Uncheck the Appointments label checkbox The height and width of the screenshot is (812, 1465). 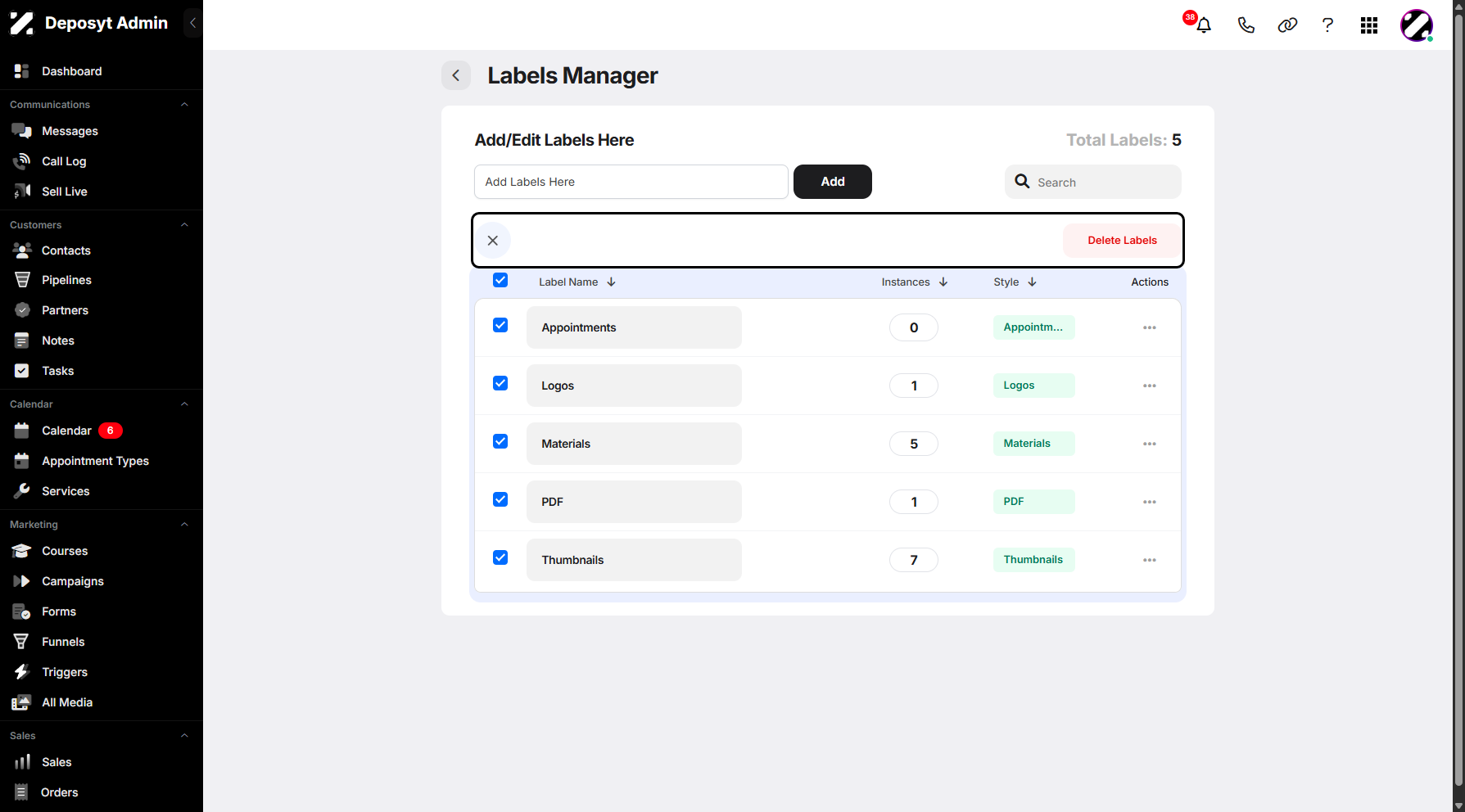[x=500, y=326]
